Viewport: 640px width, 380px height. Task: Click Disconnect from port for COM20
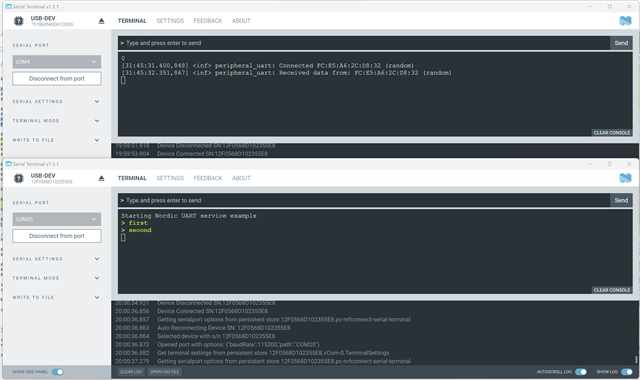[x=57, y=236]
